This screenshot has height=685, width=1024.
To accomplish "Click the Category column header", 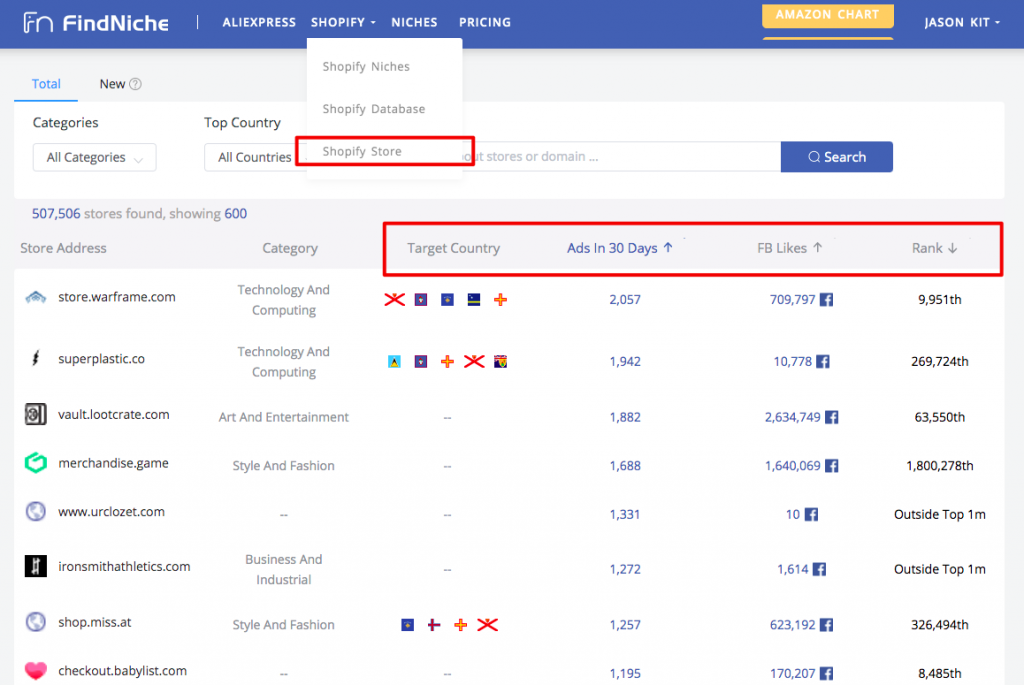I will 290,248.
